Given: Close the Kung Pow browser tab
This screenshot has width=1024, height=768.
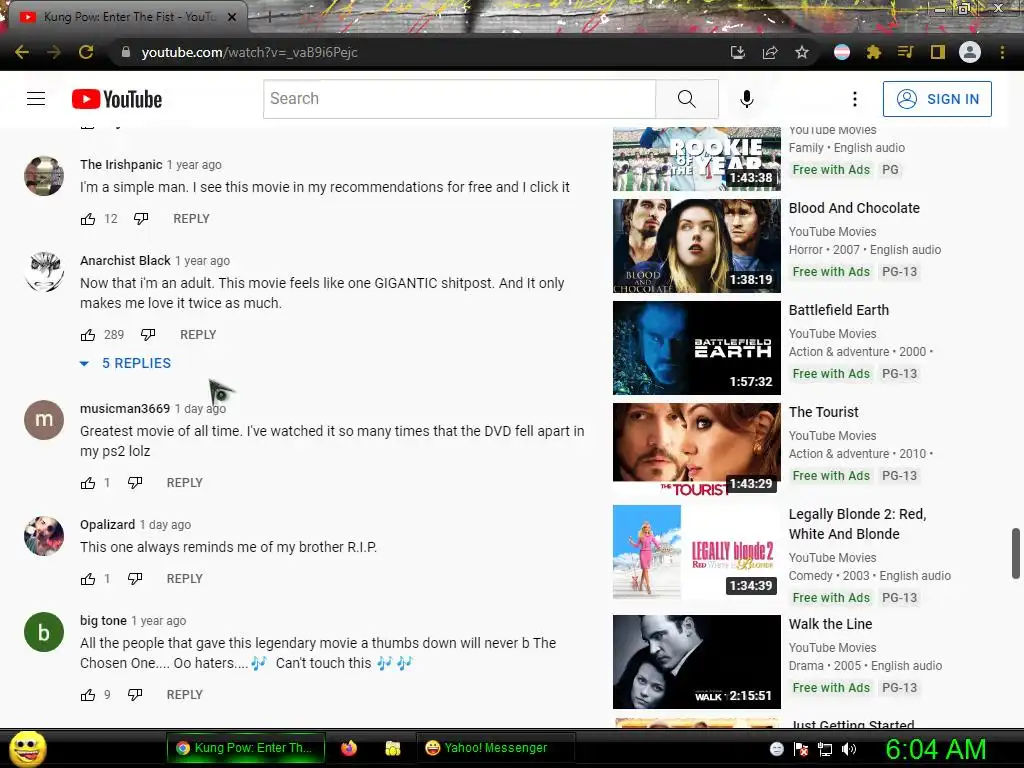Looking at the screenshot, I should (x=232, y=17).
